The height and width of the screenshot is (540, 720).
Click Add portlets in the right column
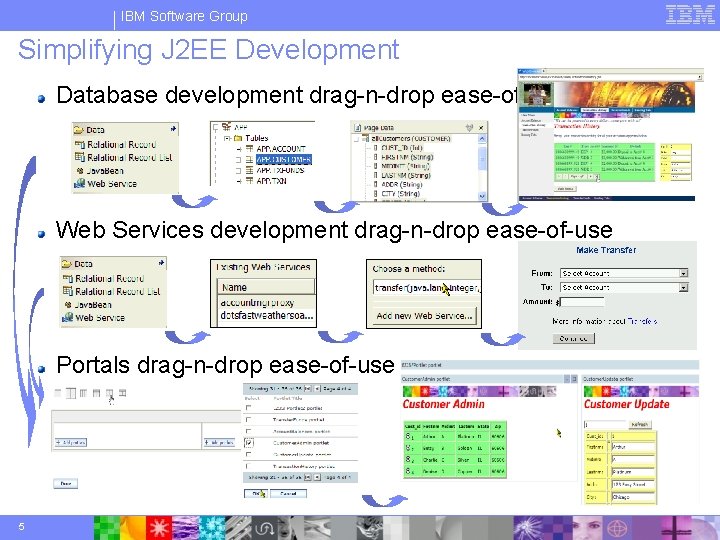219,442
